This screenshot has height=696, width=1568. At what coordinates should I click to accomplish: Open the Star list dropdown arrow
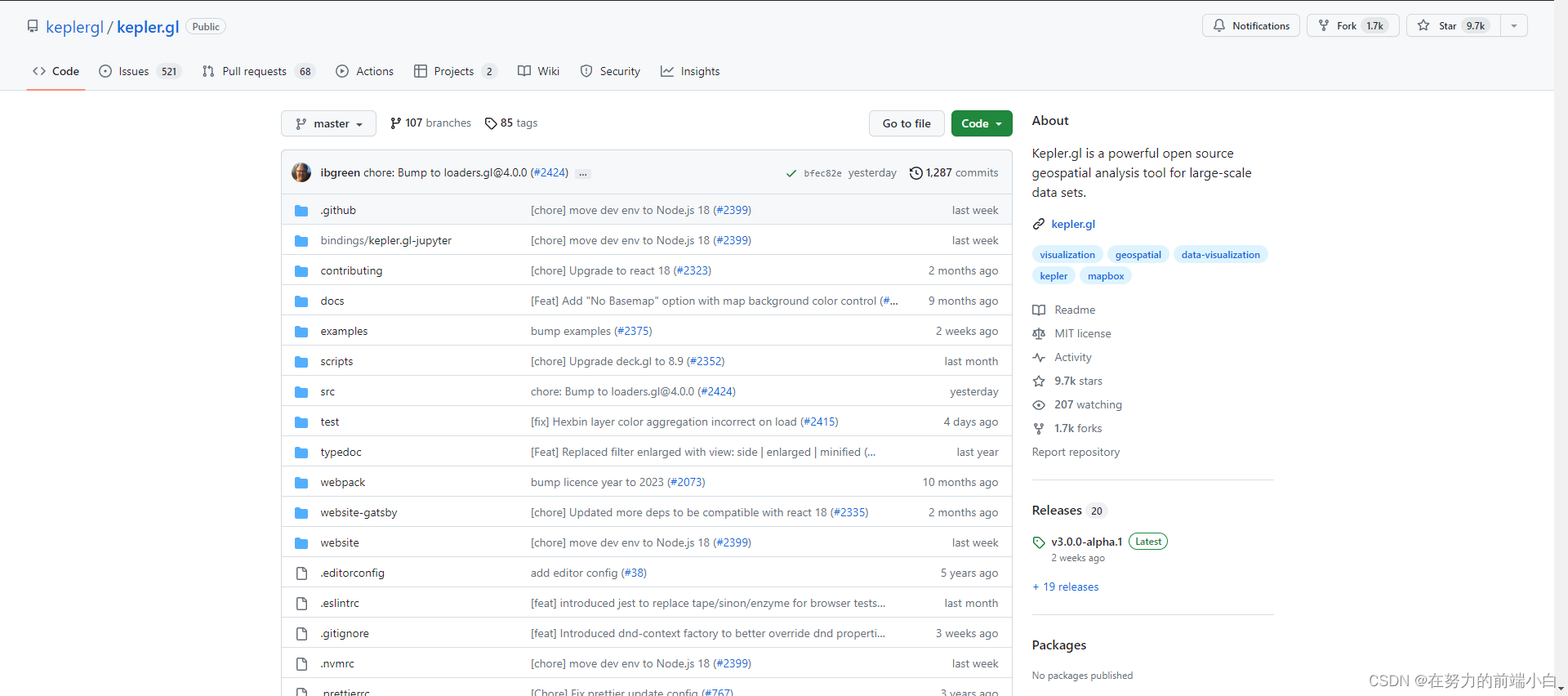click(1514, 25)
